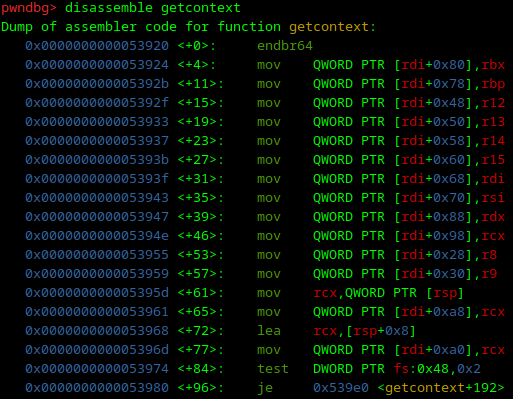The width and height of the screenshot is (513, 399).
Task: Click the pwndbg> prompt text
Action: tap(29, 8)
